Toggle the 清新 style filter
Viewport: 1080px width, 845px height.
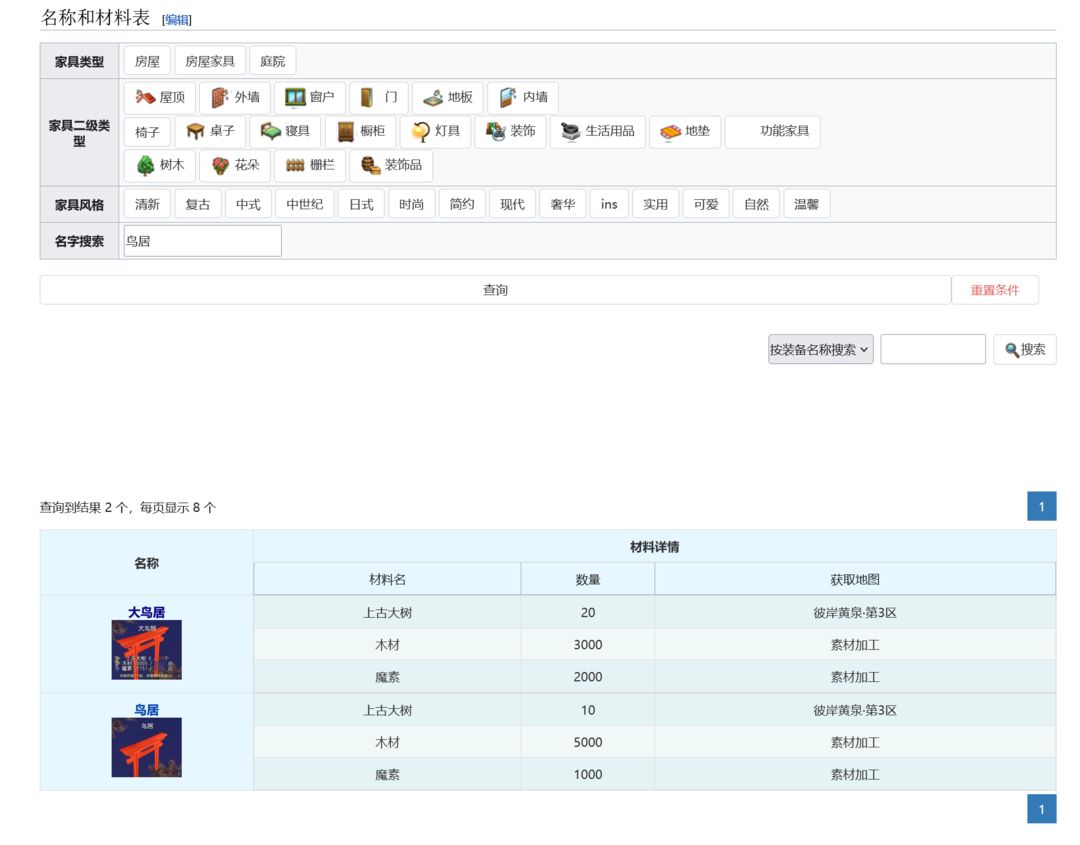coord(147,204)
